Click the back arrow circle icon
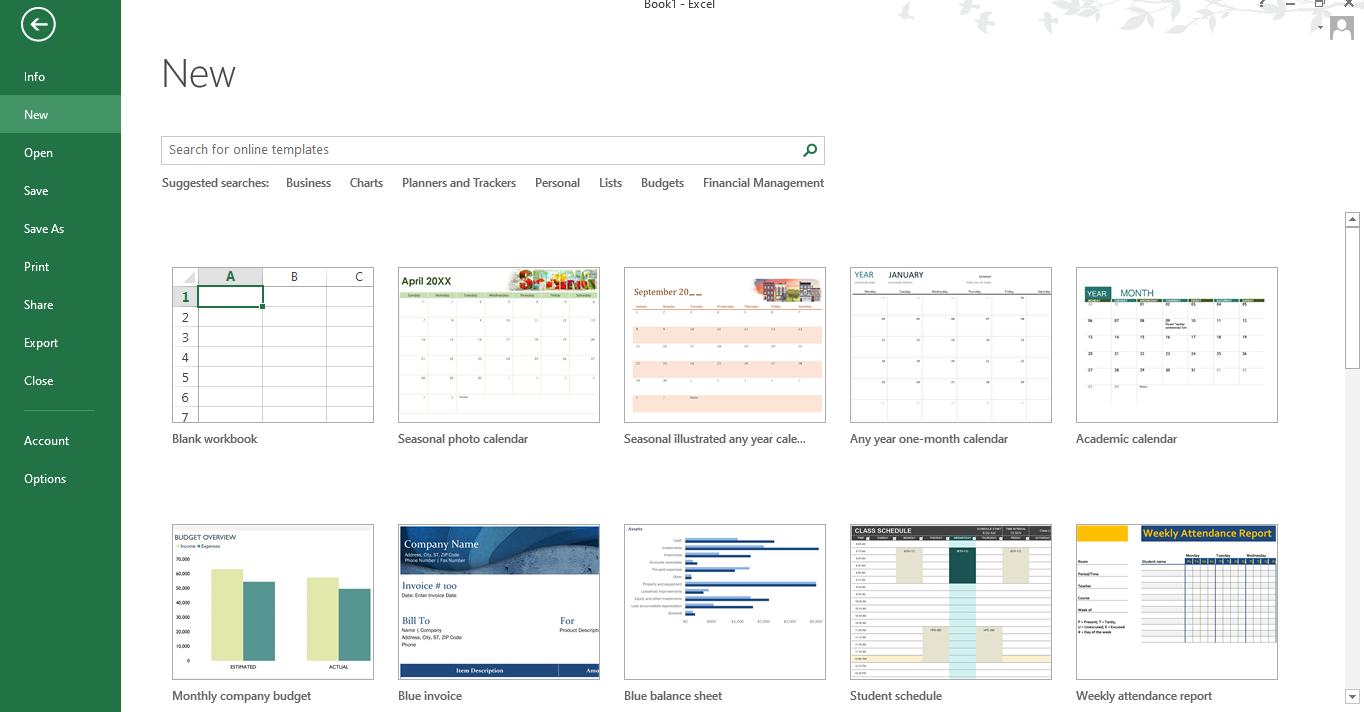This screenshot has height=712, width=1364. [x=38, y=25]
